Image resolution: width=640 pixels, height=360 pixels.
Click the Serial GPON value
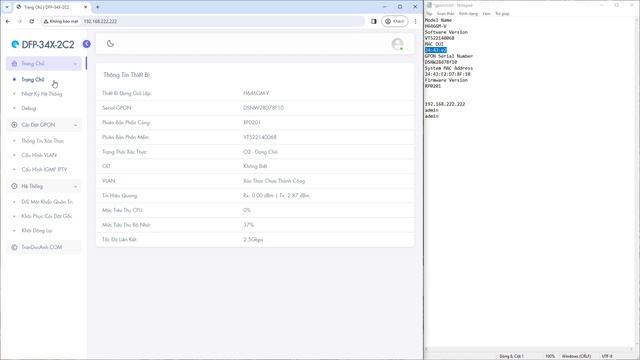pos(263,108)
